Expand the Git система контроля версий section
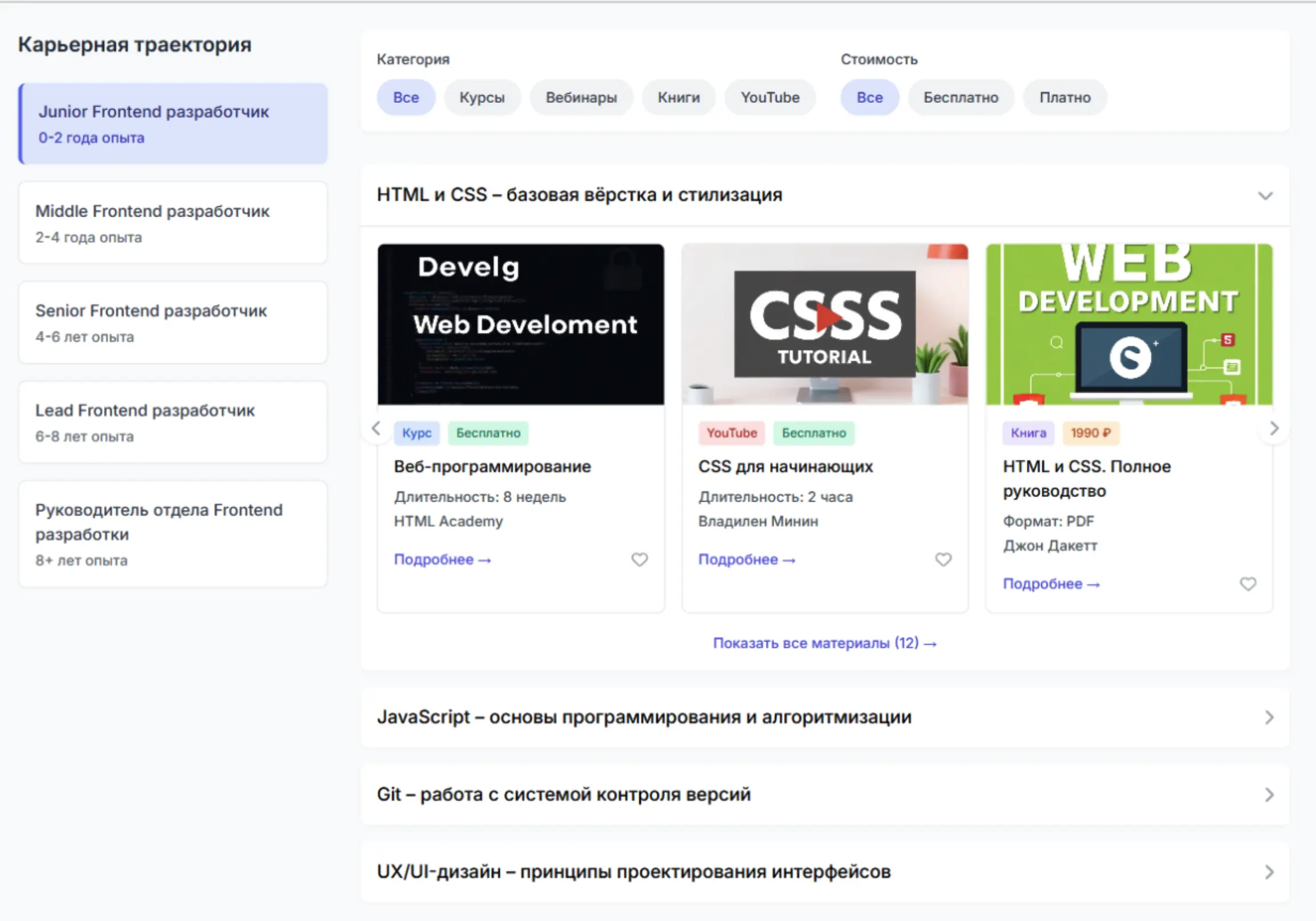Image resolution: width=1316 pixels, height=921 pixels. coord(825,795)
